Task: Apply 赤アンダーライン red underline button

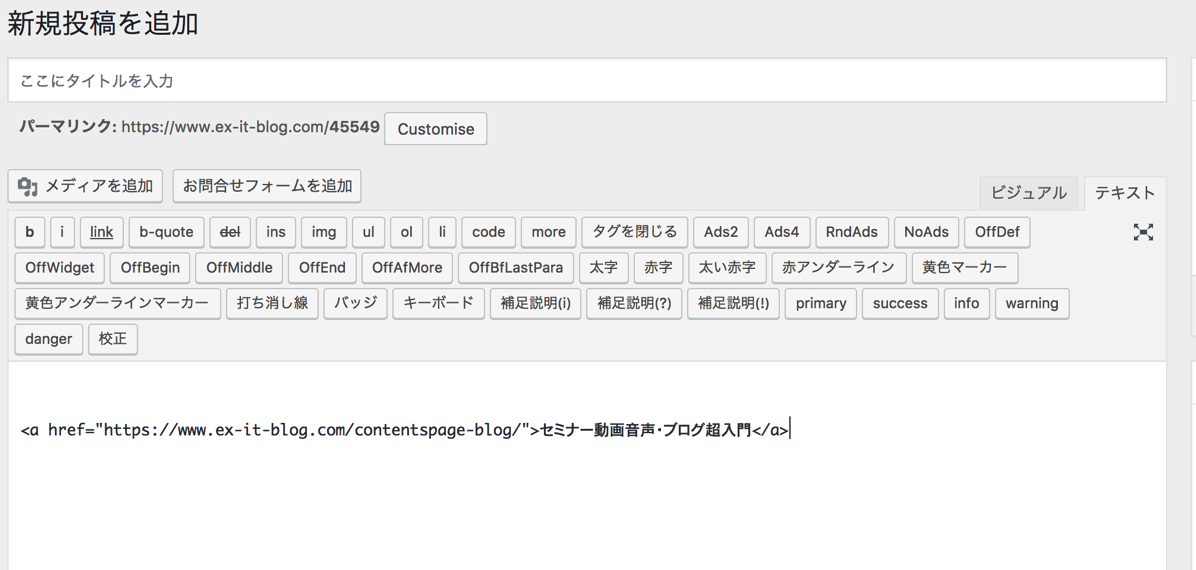Action: pos(839,268)
